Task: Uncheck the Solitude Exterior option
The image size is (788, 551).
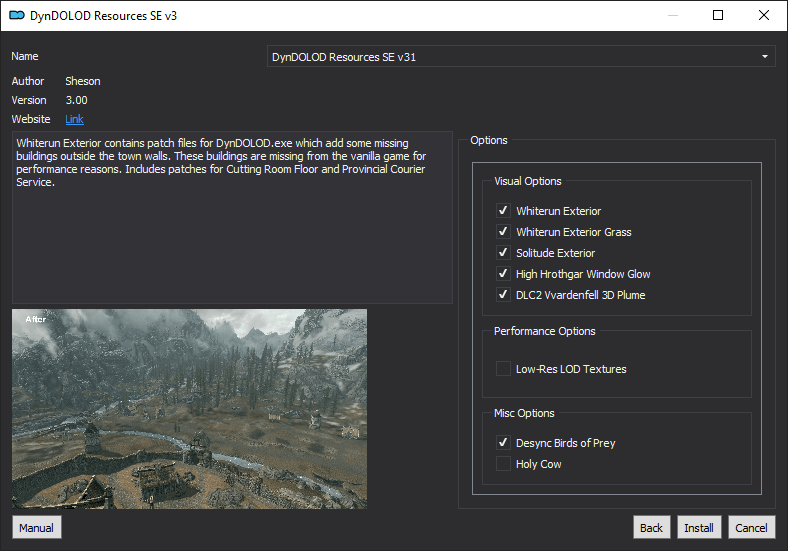Action: tap(503, 253)
